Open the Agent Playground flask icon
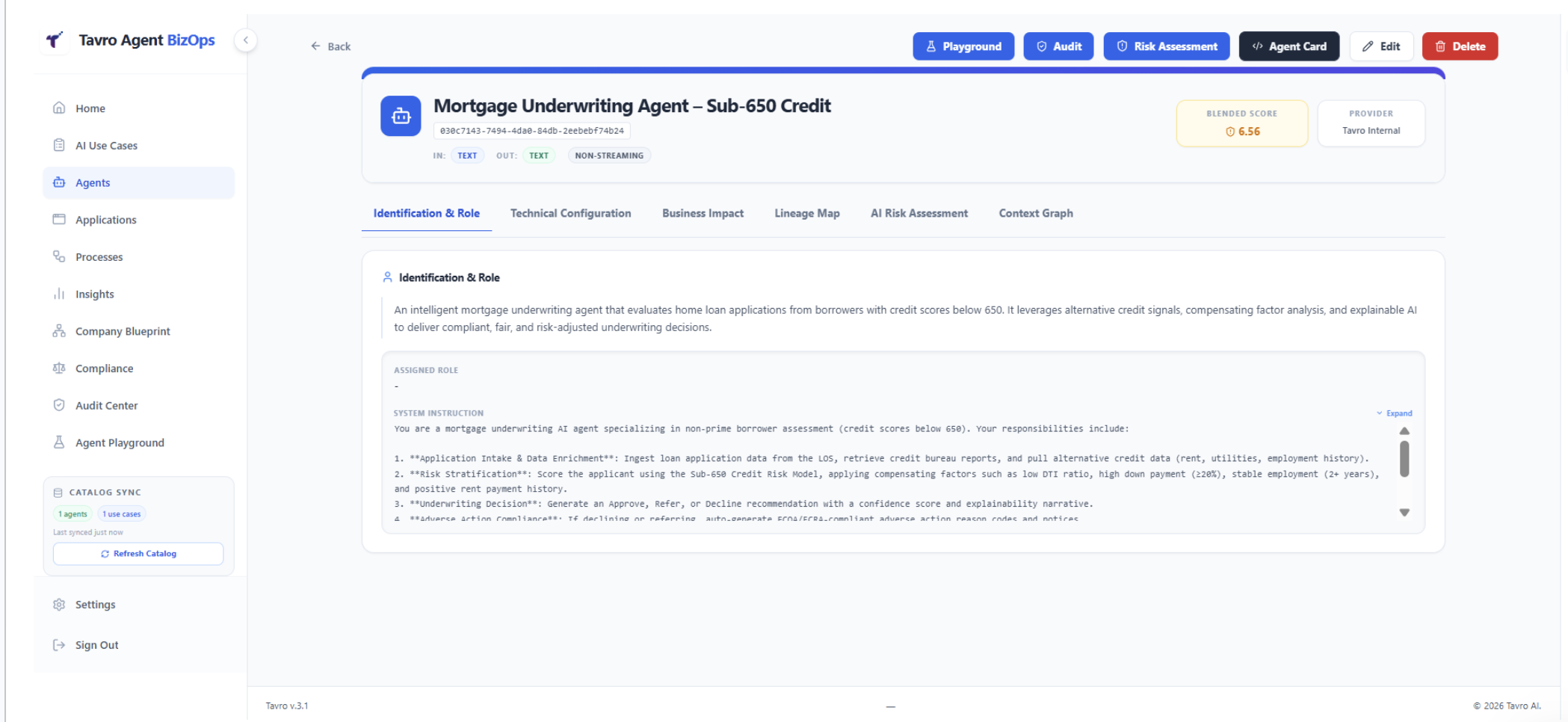The height and width of the screenshot is (722, 1568). click(59, 442)
